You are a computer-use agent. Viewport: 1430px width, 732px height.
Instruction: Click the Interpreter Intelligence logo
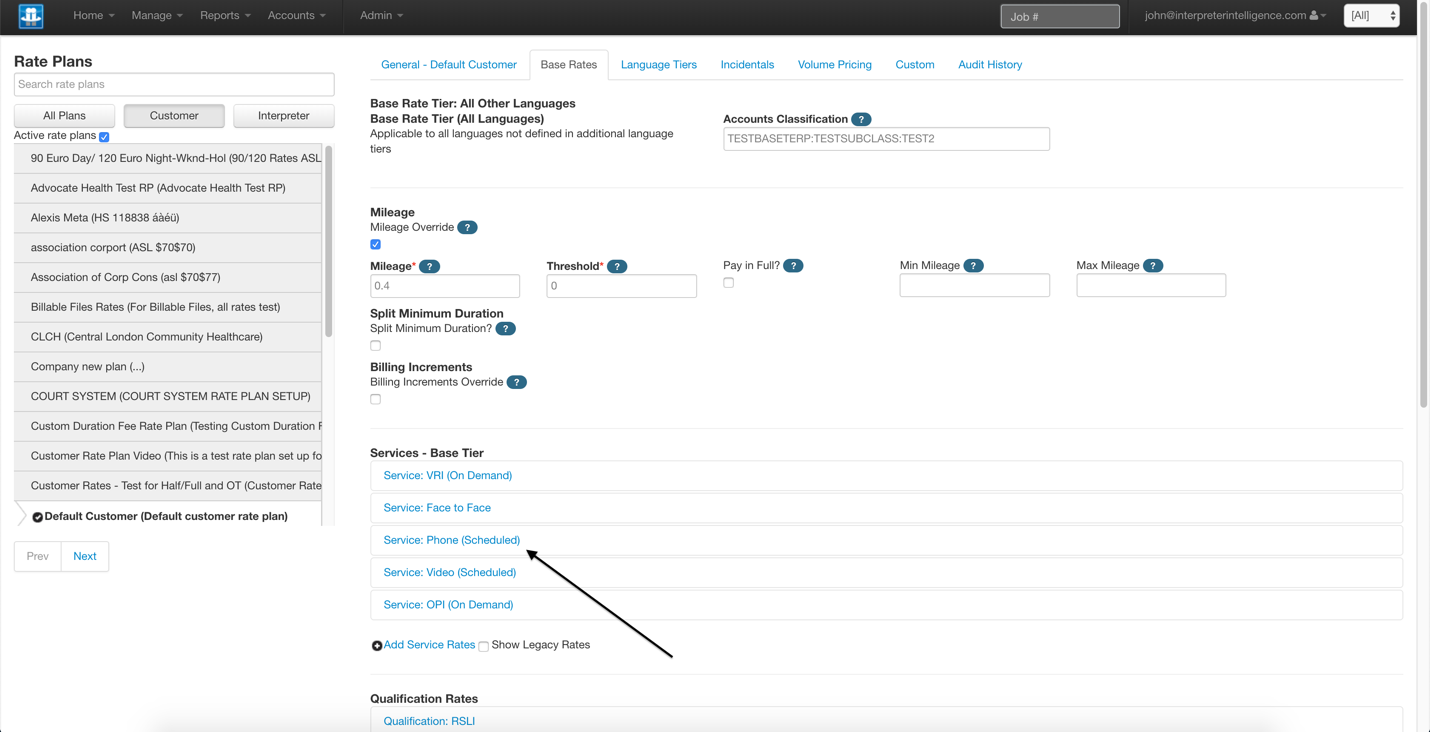29,16
